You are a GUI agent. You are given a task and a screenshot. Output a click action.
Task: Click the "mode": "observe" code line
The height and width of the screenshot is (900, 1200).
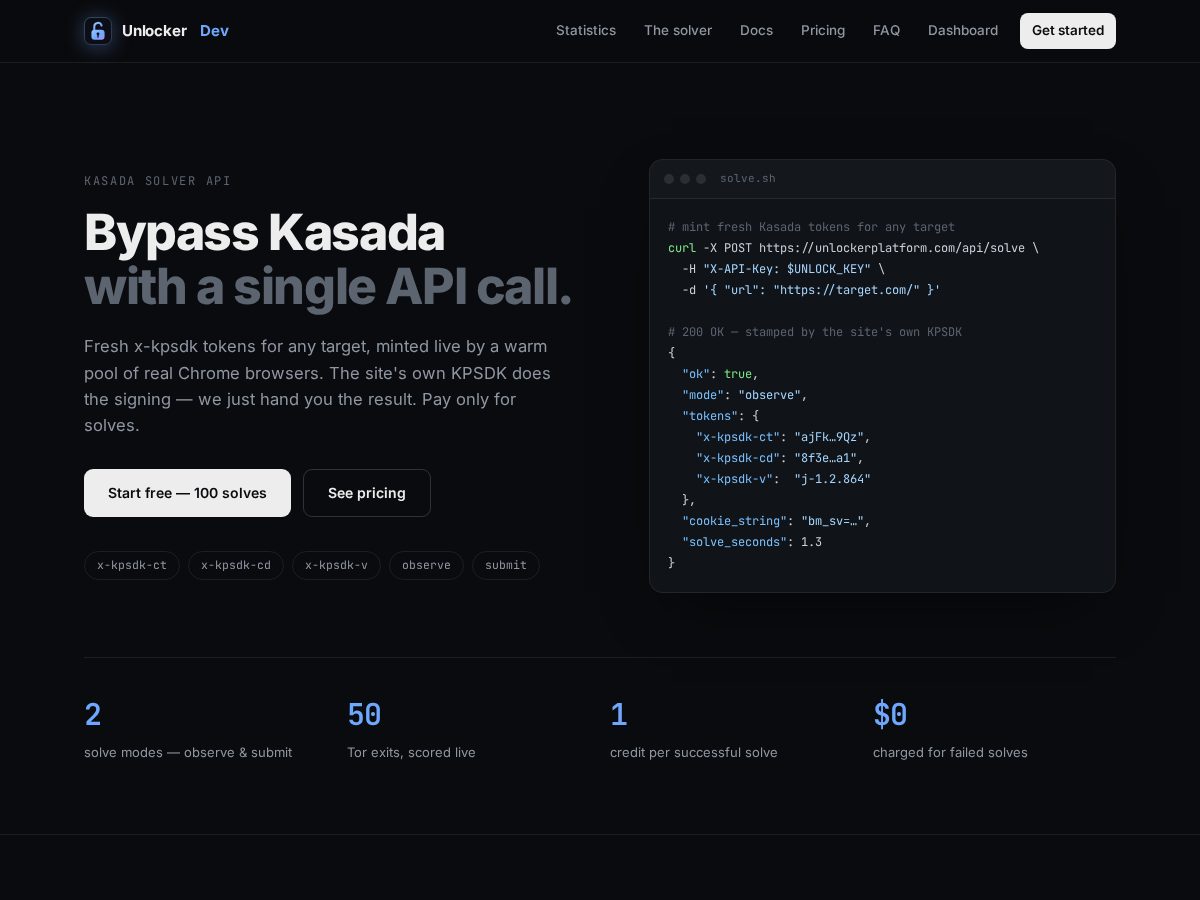745,395
